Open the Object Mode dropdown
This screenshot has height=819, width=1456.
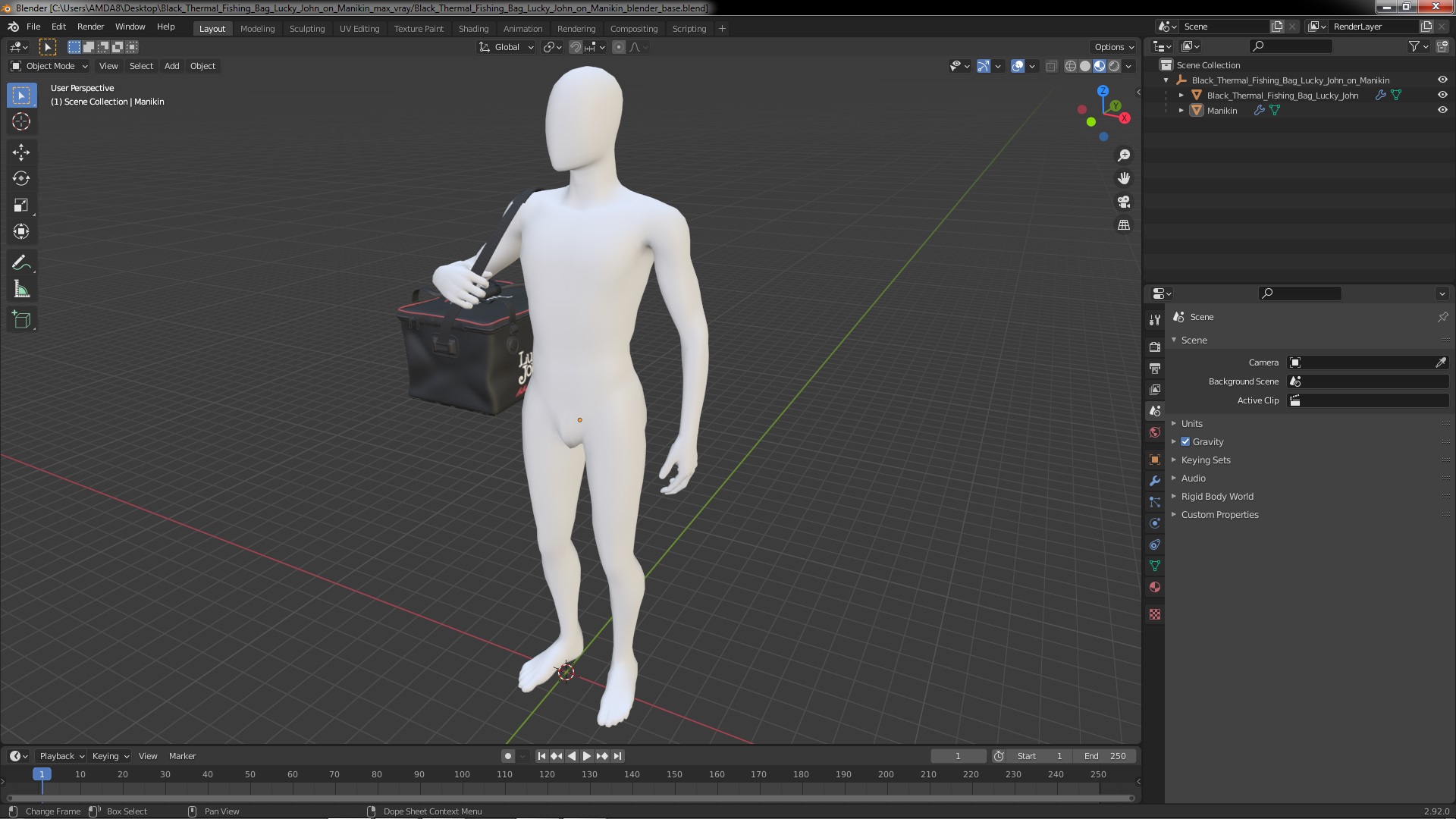point(50,66)
